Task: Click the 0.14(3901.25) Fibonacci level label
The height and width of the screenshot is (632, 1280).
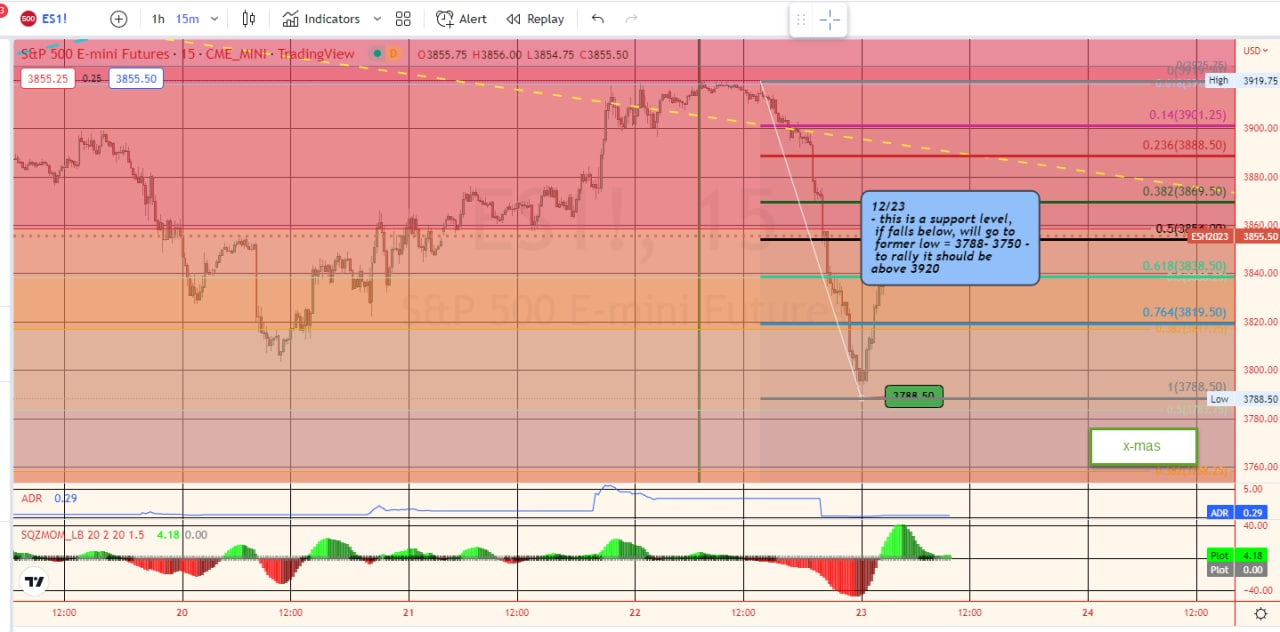Action: click(1187, 115)
